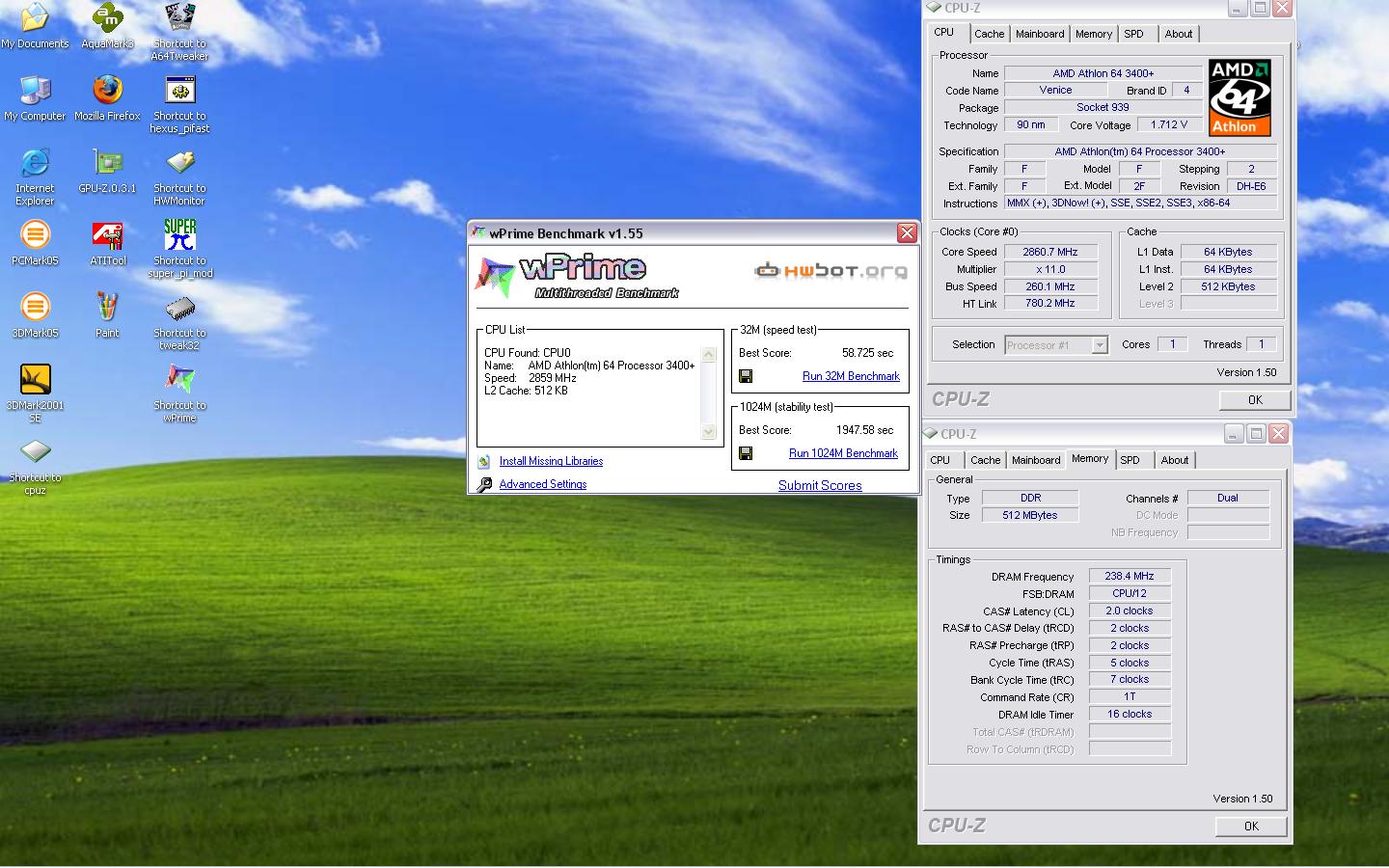Image resolution: width=1389 pixels, height=868 pixels.
Task: Click the 1024M best score 1947.58 sec
Action: (x=864, y=430)
